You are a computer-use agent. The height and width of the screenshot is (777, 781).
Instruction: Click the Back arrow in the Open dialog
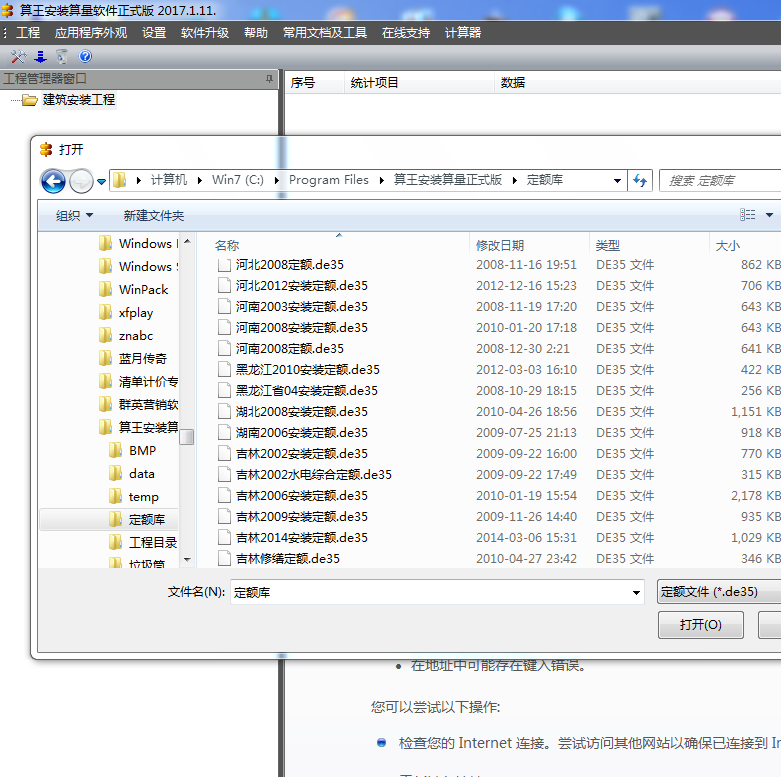tap(53, 181)
